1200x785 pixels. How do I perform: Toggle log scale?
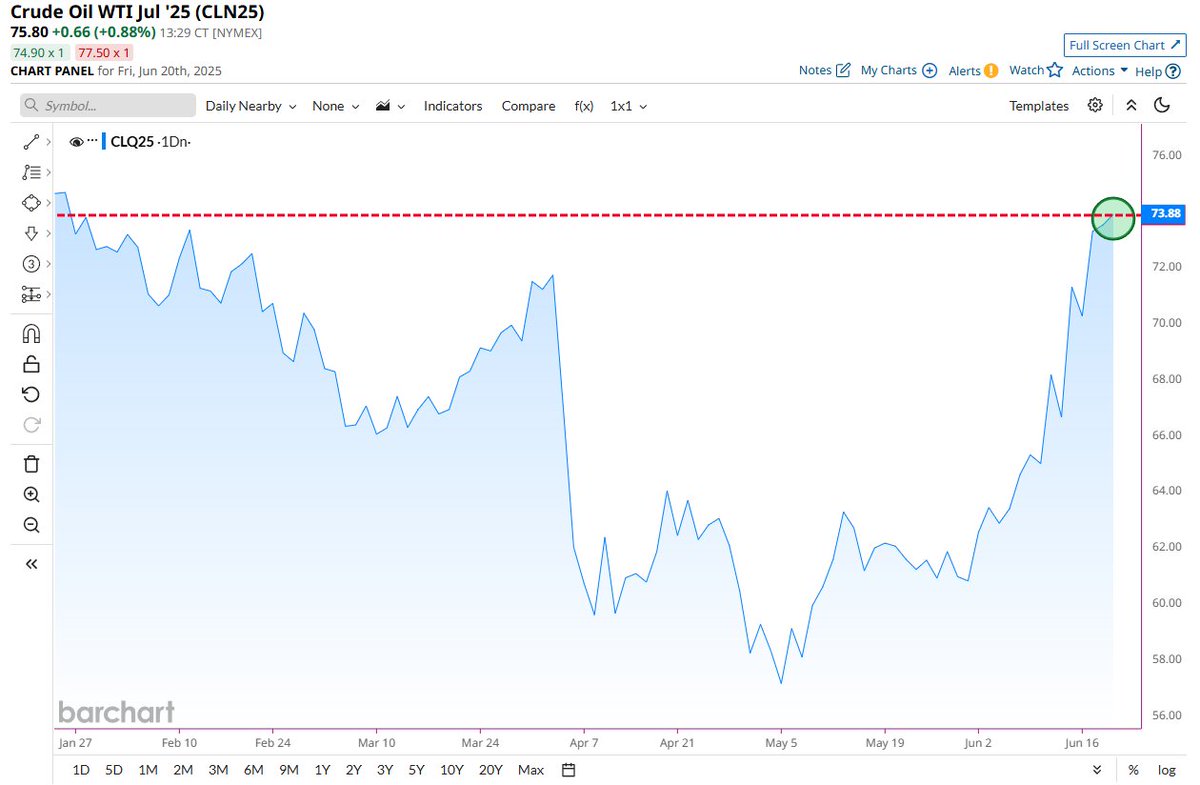[1166, 770]
